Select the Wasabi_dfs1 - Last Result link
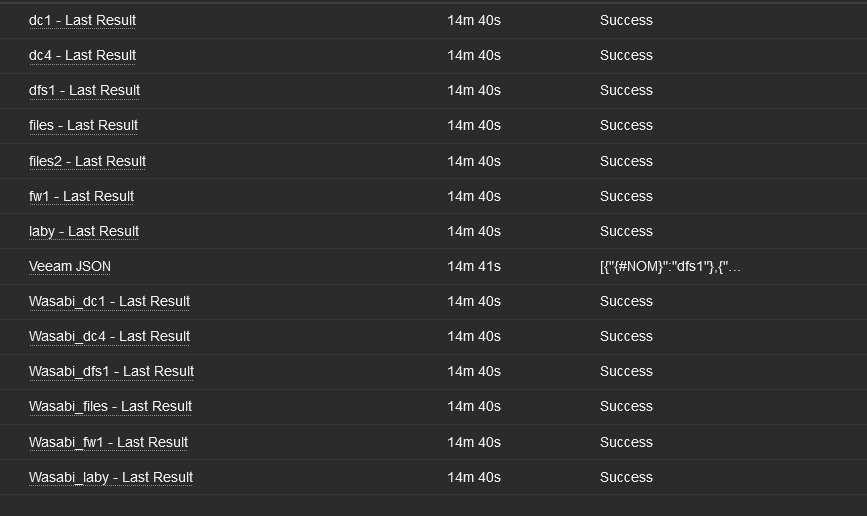The height and width of the screenshot is (516, 867). (111, 371)
